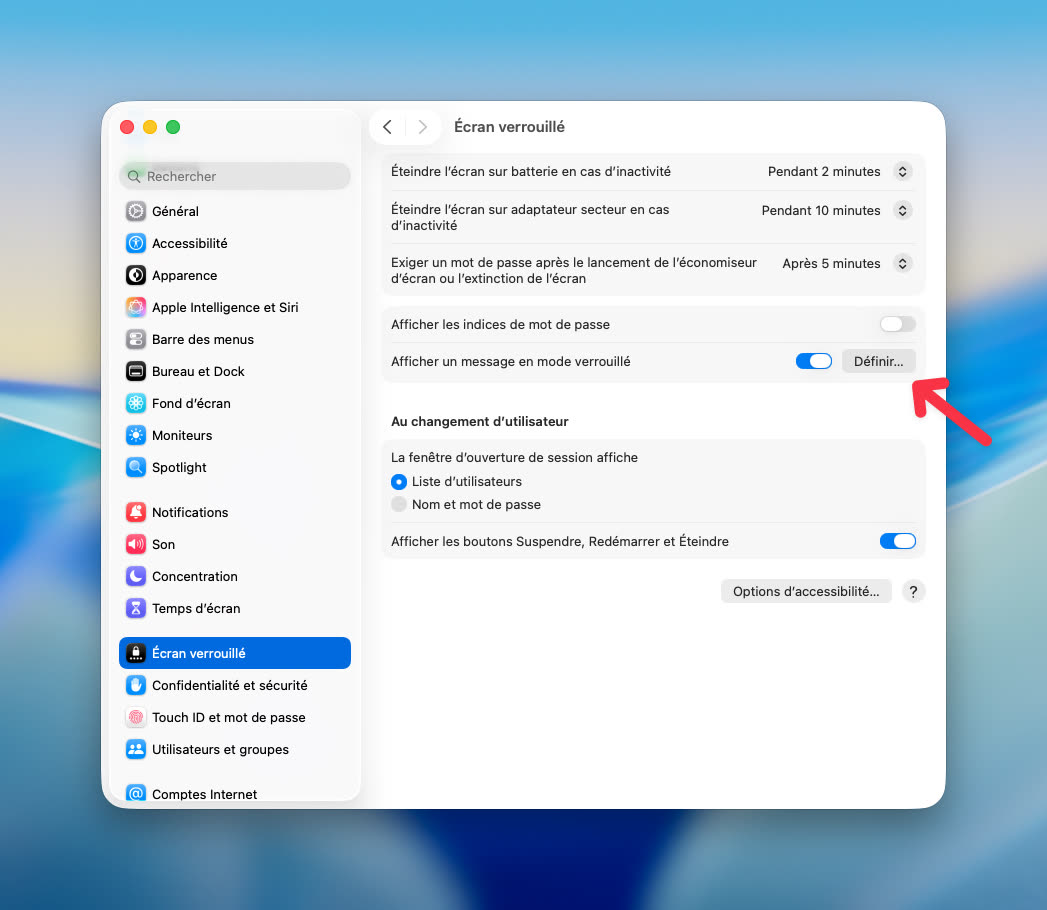
Task: Click the Touch ID fingerprint icon
Action: point(136,717)
